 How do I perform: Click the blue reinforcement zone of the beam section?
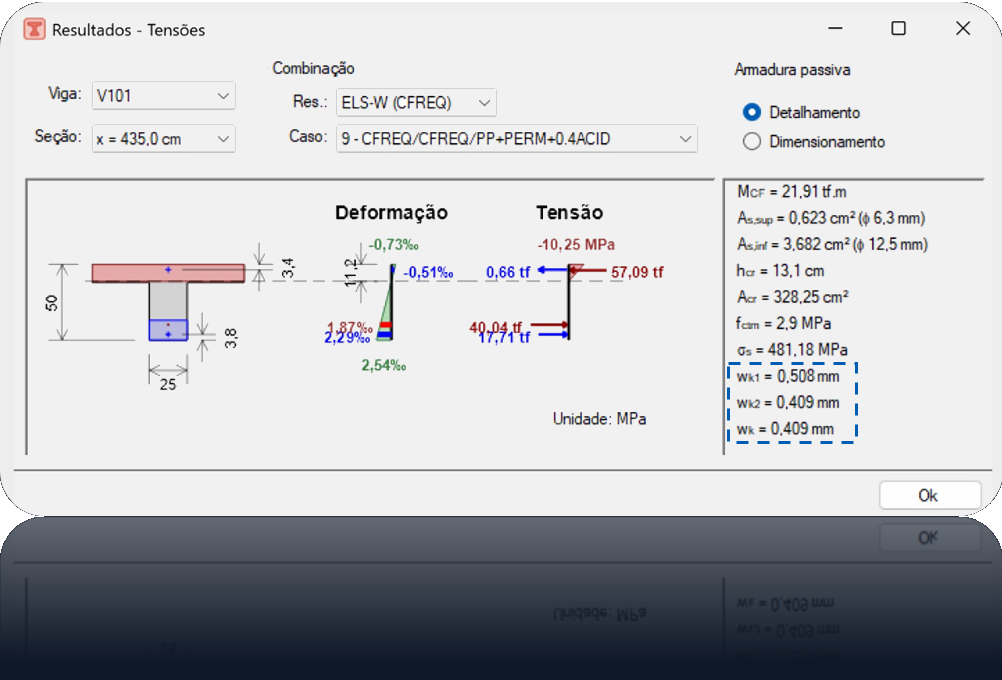tap(168, 330)
